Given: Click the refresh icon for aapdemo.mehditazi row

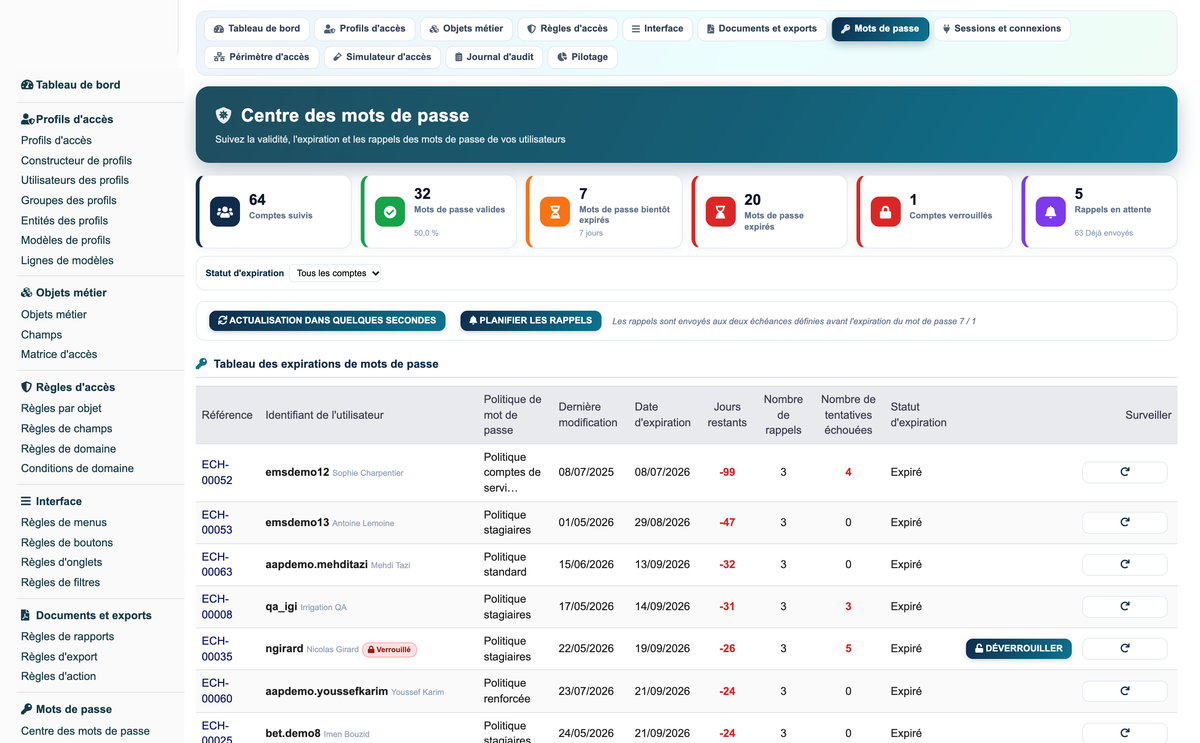Looking at the screenshot, I should pyautogui.click(x=1124, y=564).
